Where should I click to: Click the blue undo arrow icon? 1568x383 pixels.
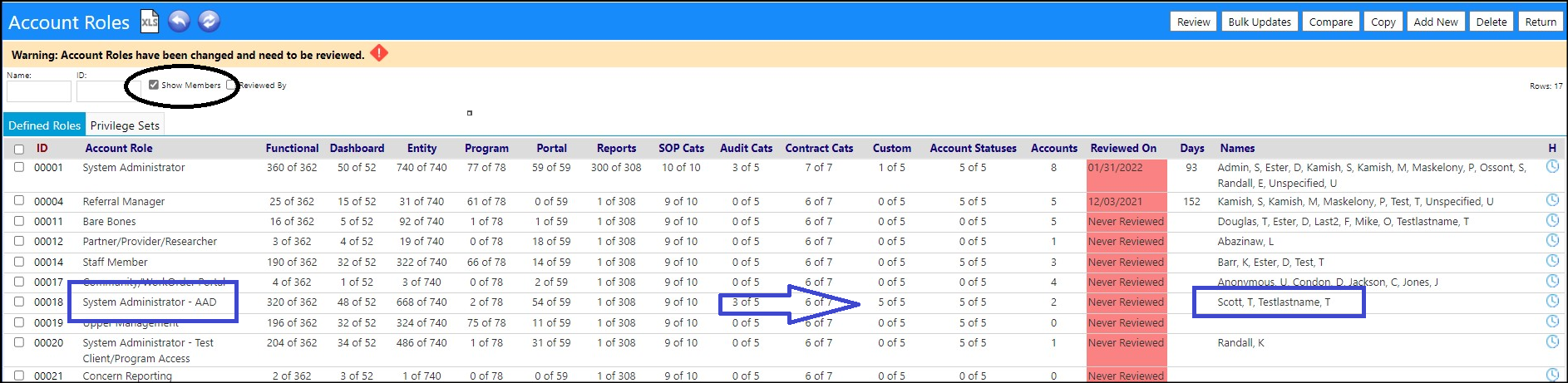(179, 22)
